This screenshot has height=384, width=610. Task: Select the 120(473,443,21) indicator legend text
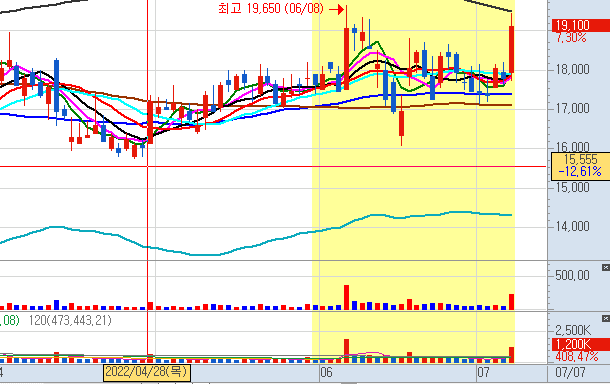click(x=70, y=321)
